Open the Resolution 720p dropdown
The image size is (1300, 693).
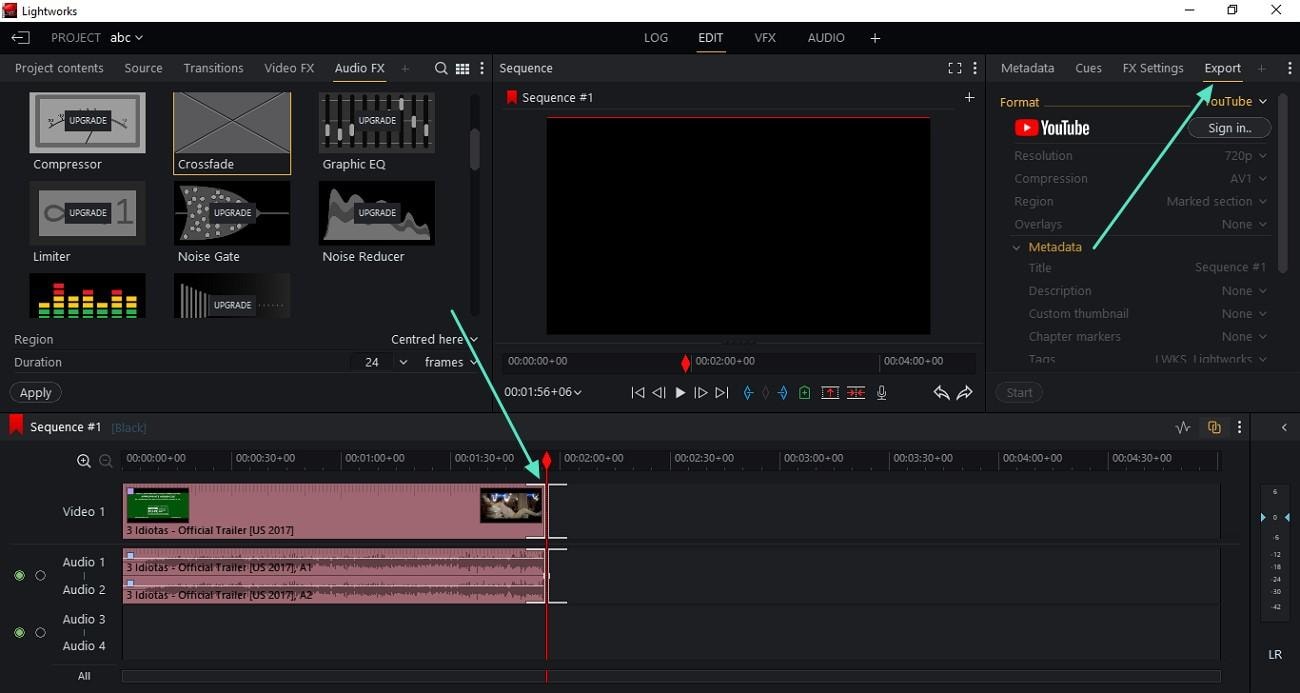click(x=1246, y=156)
